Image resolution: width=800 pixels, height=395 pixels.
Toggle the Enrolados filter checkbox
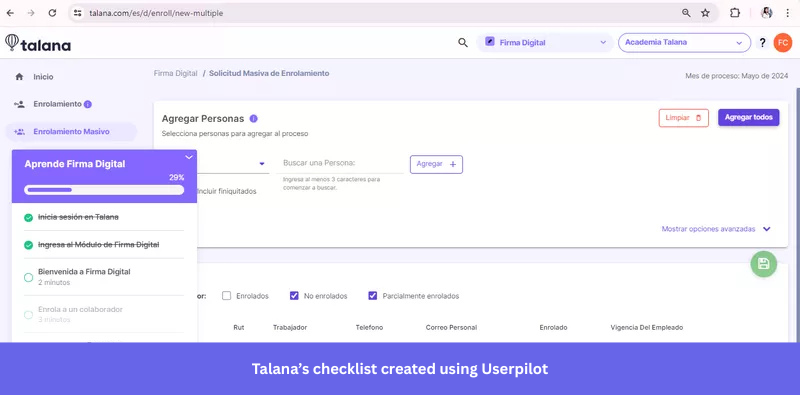tap(227, 295)
